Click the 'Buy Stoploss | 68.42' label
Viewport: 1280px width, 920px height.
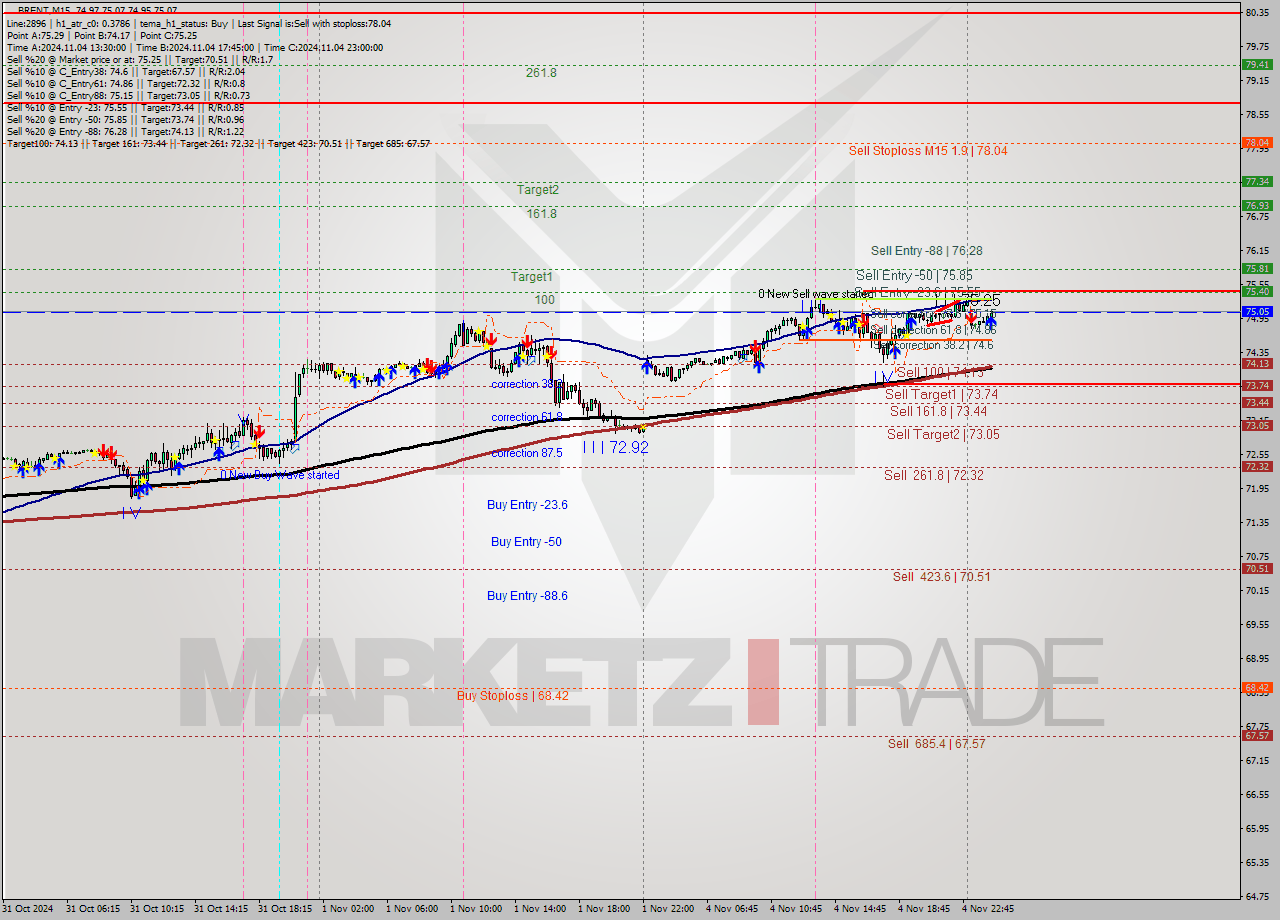point(513,695)
